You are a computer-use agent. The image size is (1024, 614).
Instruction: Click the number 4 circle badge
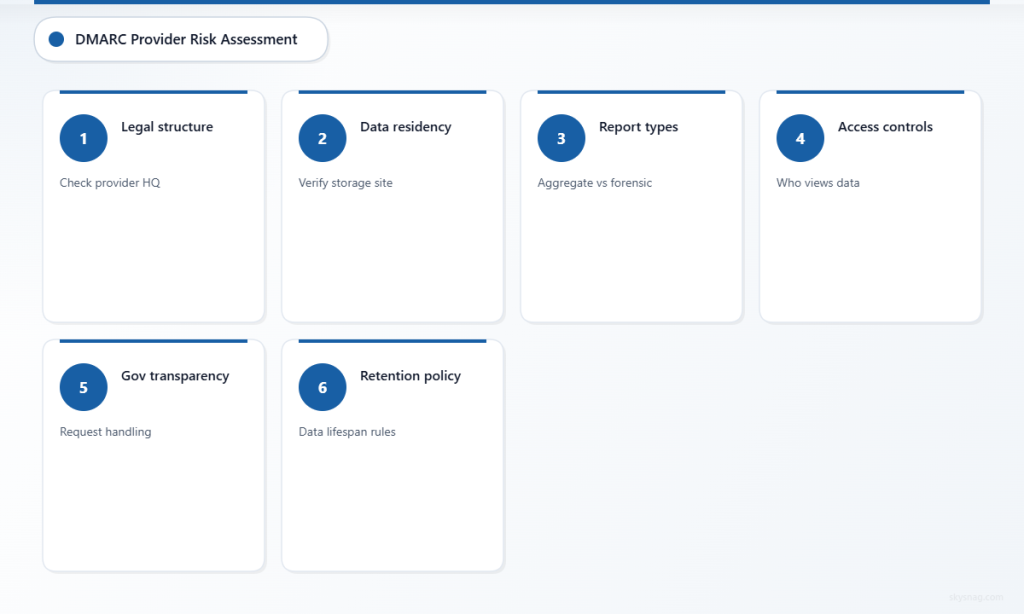pos(801,138)
